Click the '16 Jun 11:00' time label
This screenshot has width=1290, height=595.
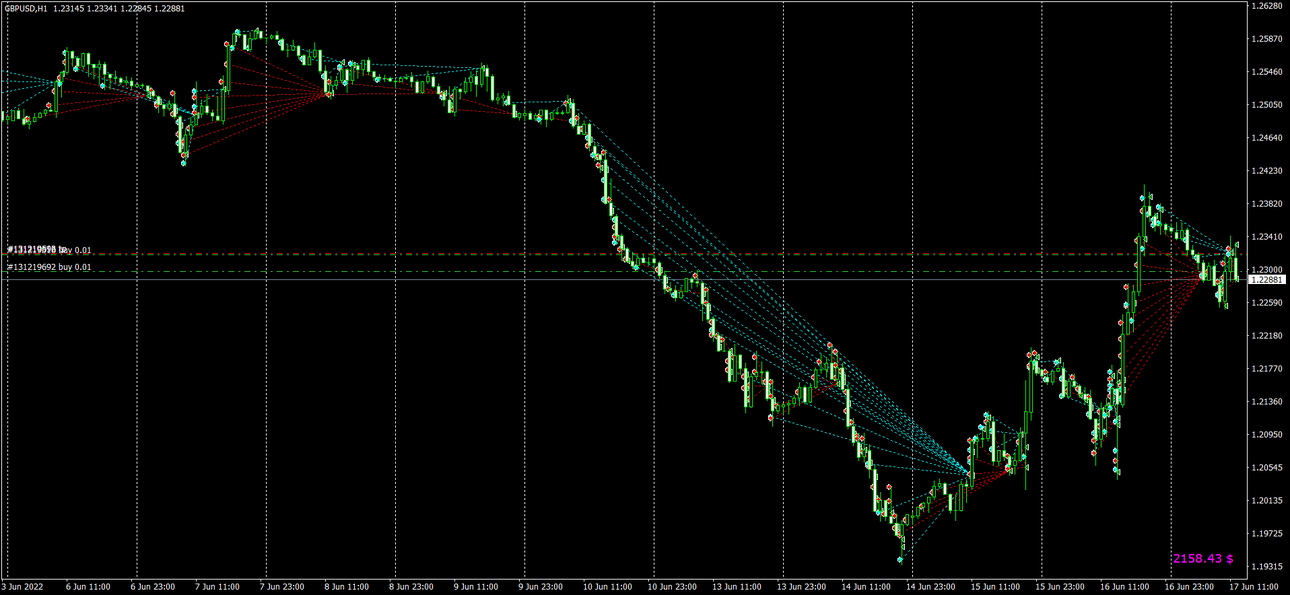click(1123, 587)
